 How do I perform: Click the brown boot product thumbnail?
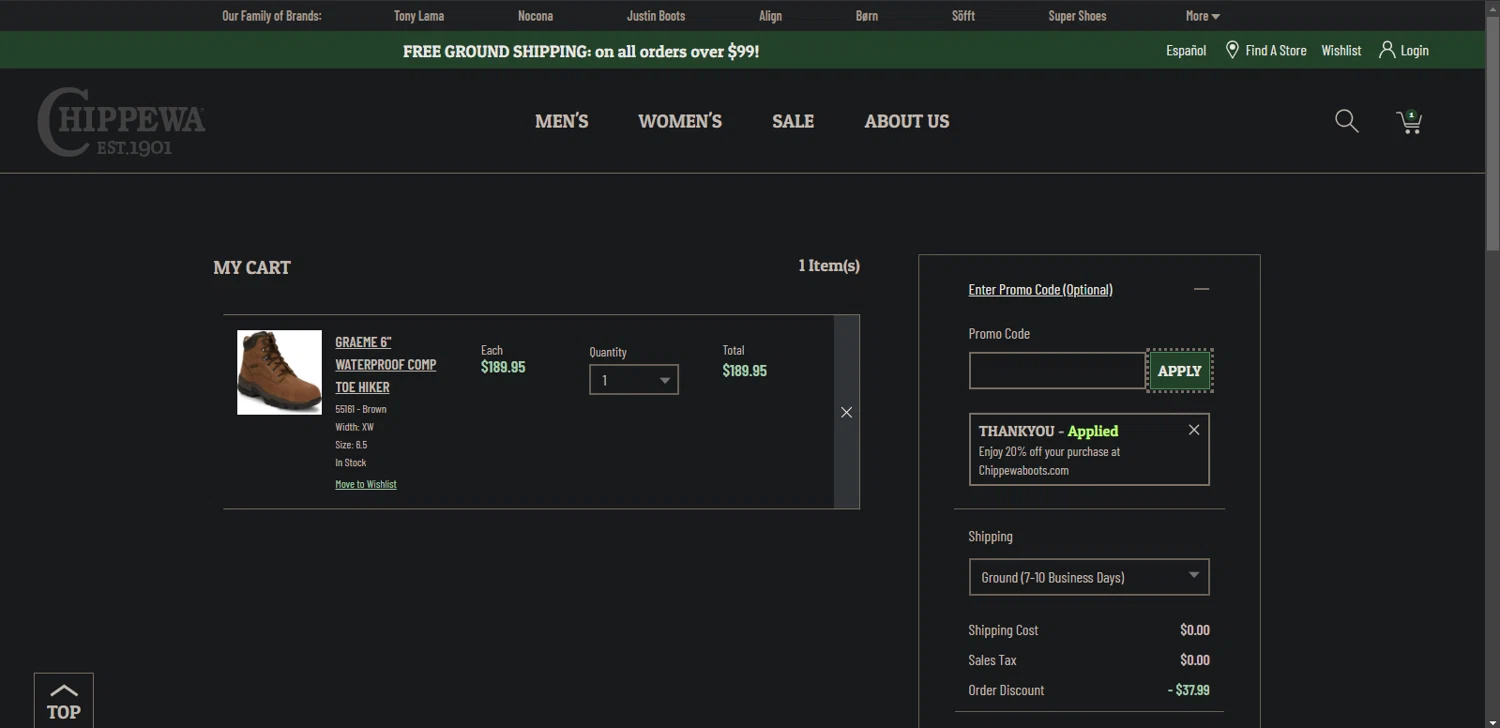[279, 372]
